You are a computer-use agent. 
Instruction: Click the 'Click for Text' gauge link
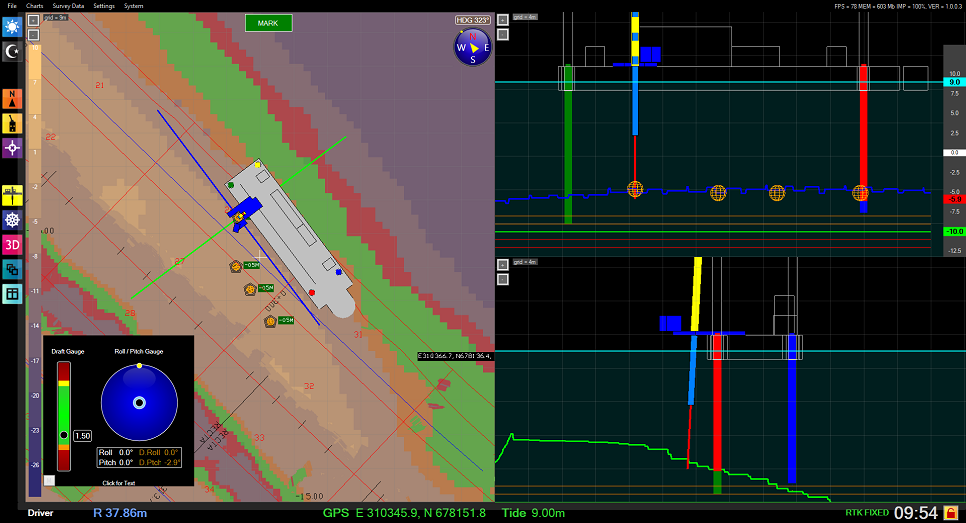point(119,482)
